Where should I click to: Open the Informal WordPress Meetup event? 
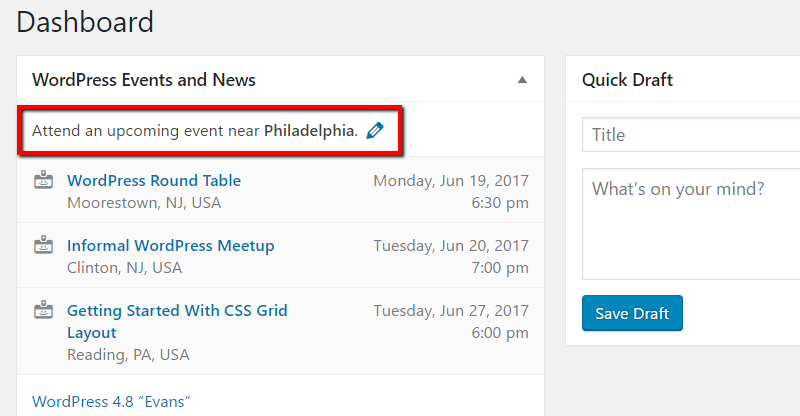point(170,246)
